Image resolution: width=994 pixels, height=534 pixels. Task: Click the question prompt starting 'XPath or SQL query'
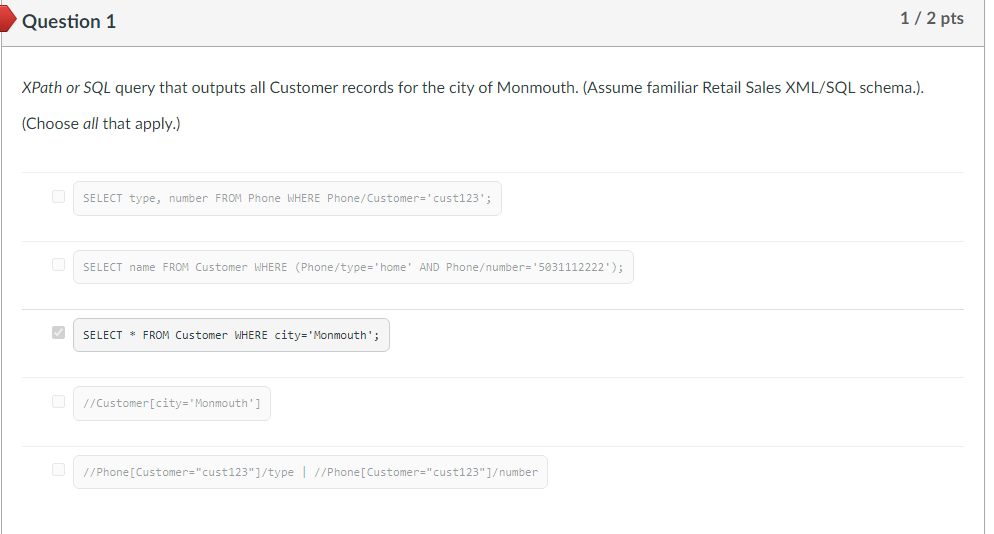[473, 88]
